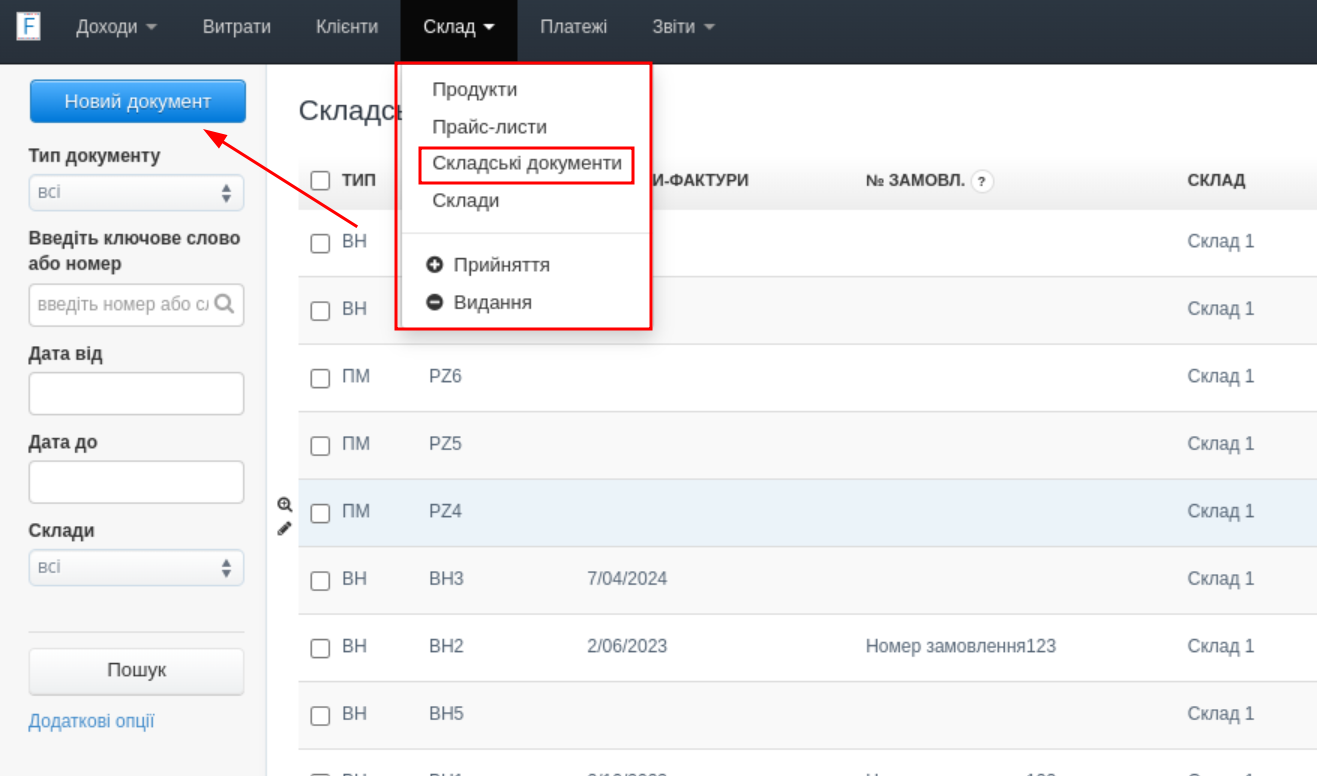Image resolution: width=1317 pixels, height=776 pixels.
Task: Click the magnifier icon in keyword search field
Action: coord(224,304)
